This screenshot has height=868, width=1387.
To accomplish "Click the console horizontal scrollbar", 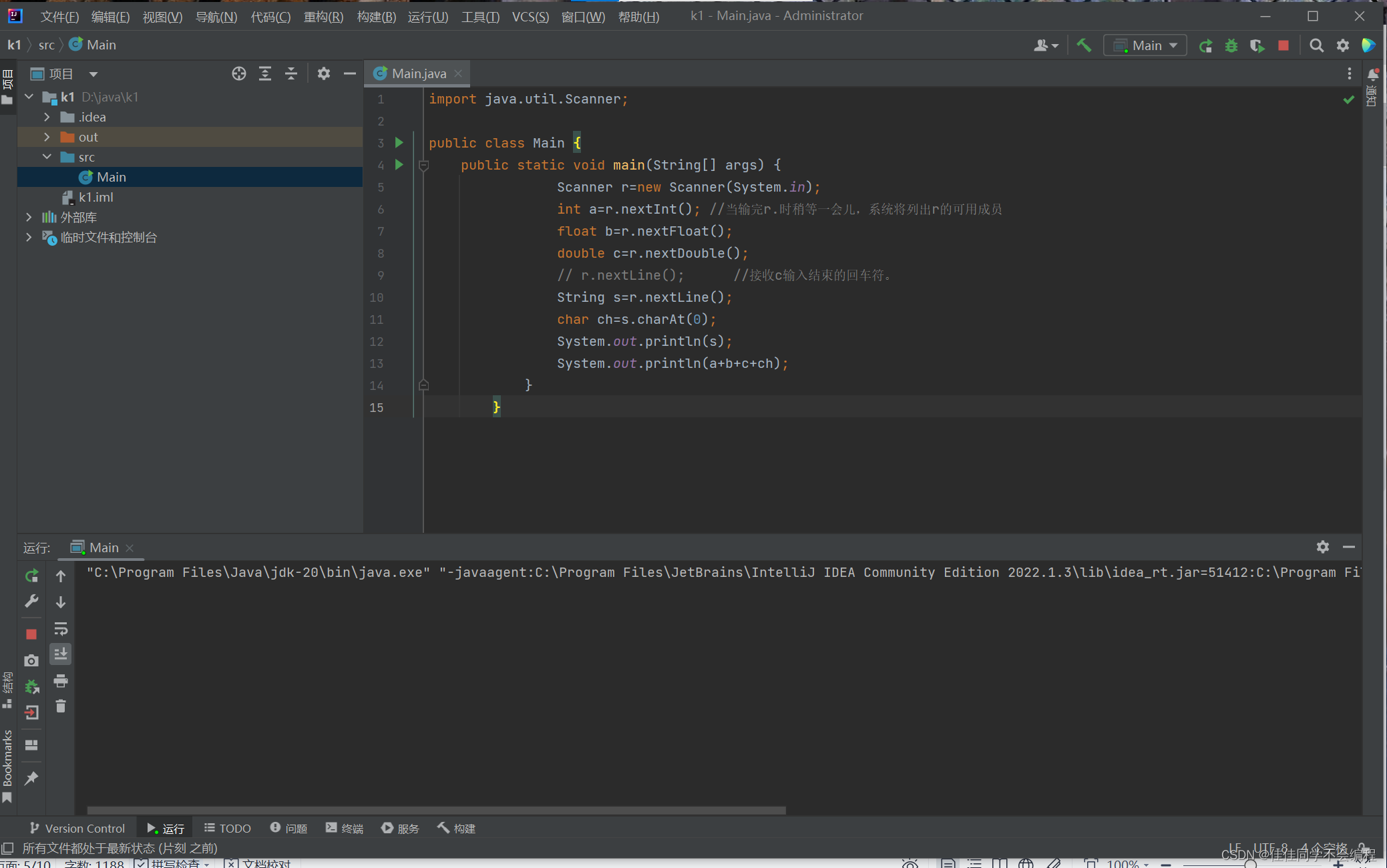I will [436, 810].
